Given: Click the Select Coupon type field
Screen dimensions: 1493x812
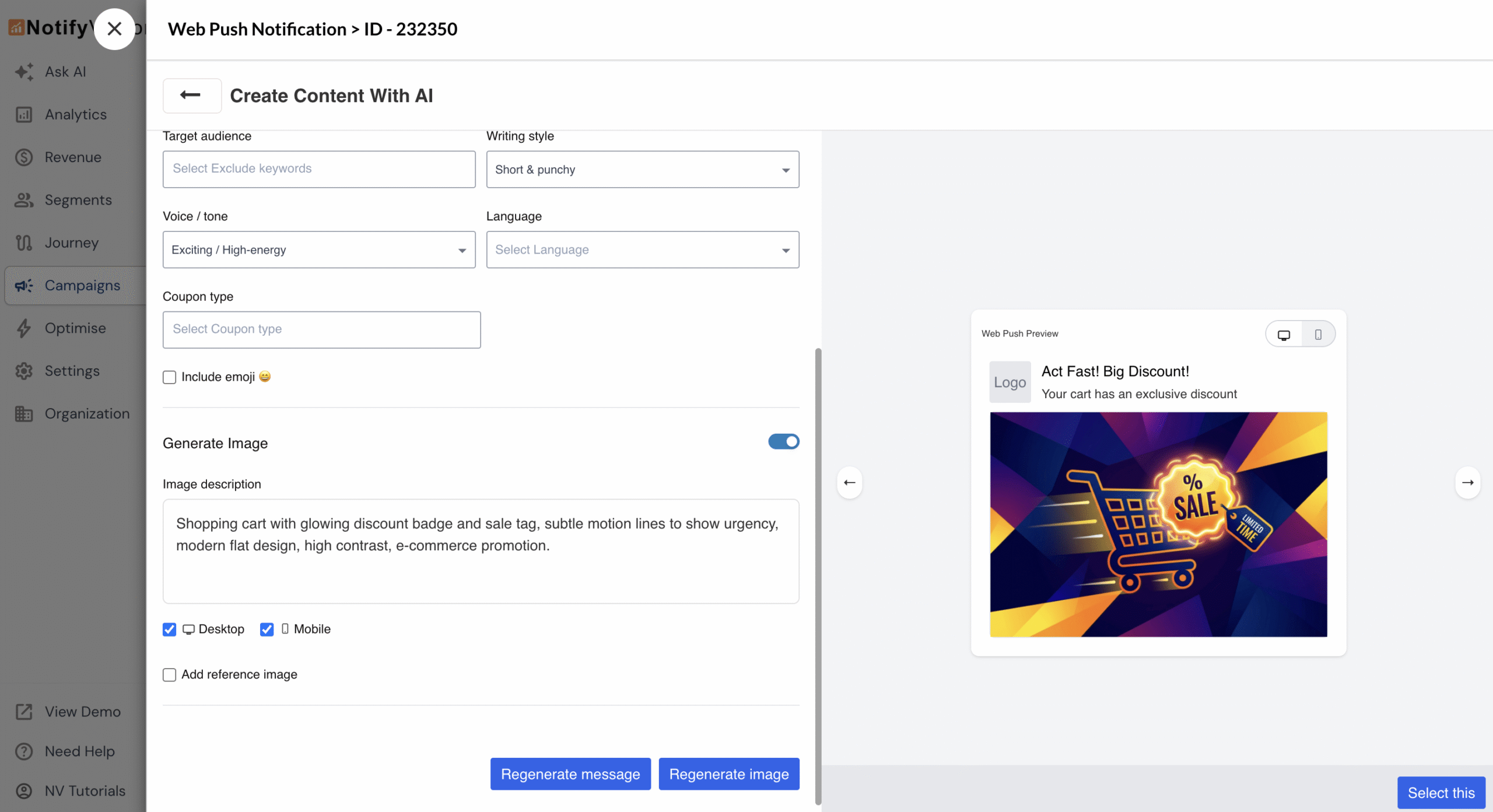Looking at the screenshot, I should pyautogui.click(x=321, y=329).
